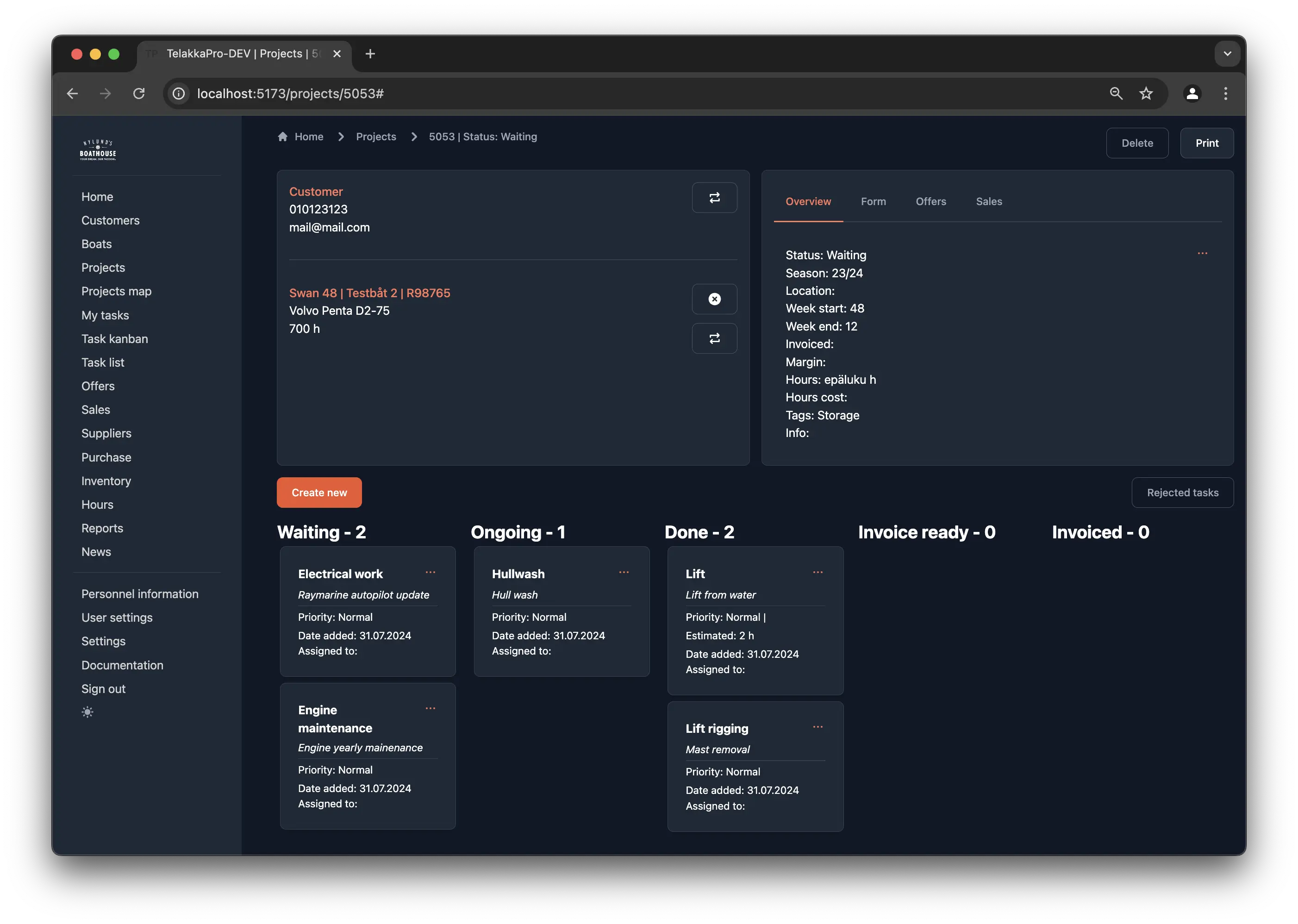Image resolution: width=1298 pixels, height=924 pixels.
Task: Open Settings in the sidebar
Action: click(x=104, y=641)
